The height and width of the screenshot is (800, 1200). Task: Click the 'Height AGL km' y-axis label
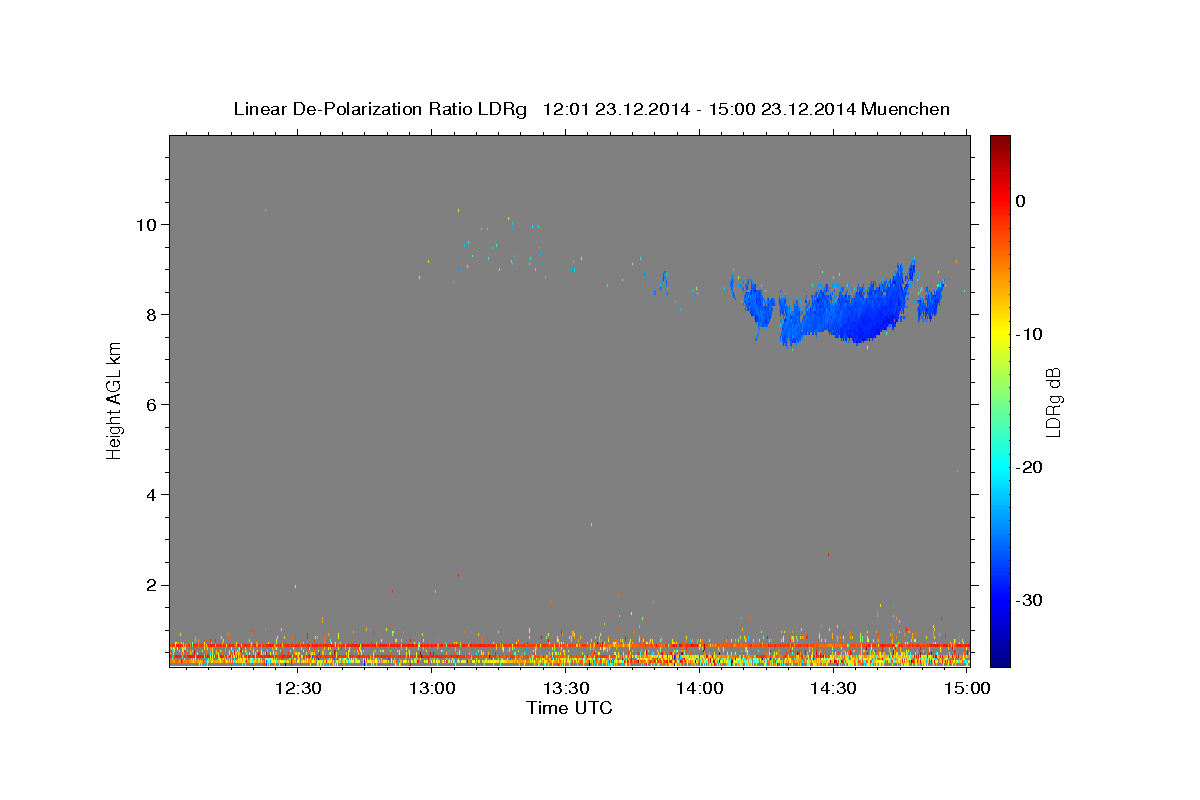pos(114,401)
